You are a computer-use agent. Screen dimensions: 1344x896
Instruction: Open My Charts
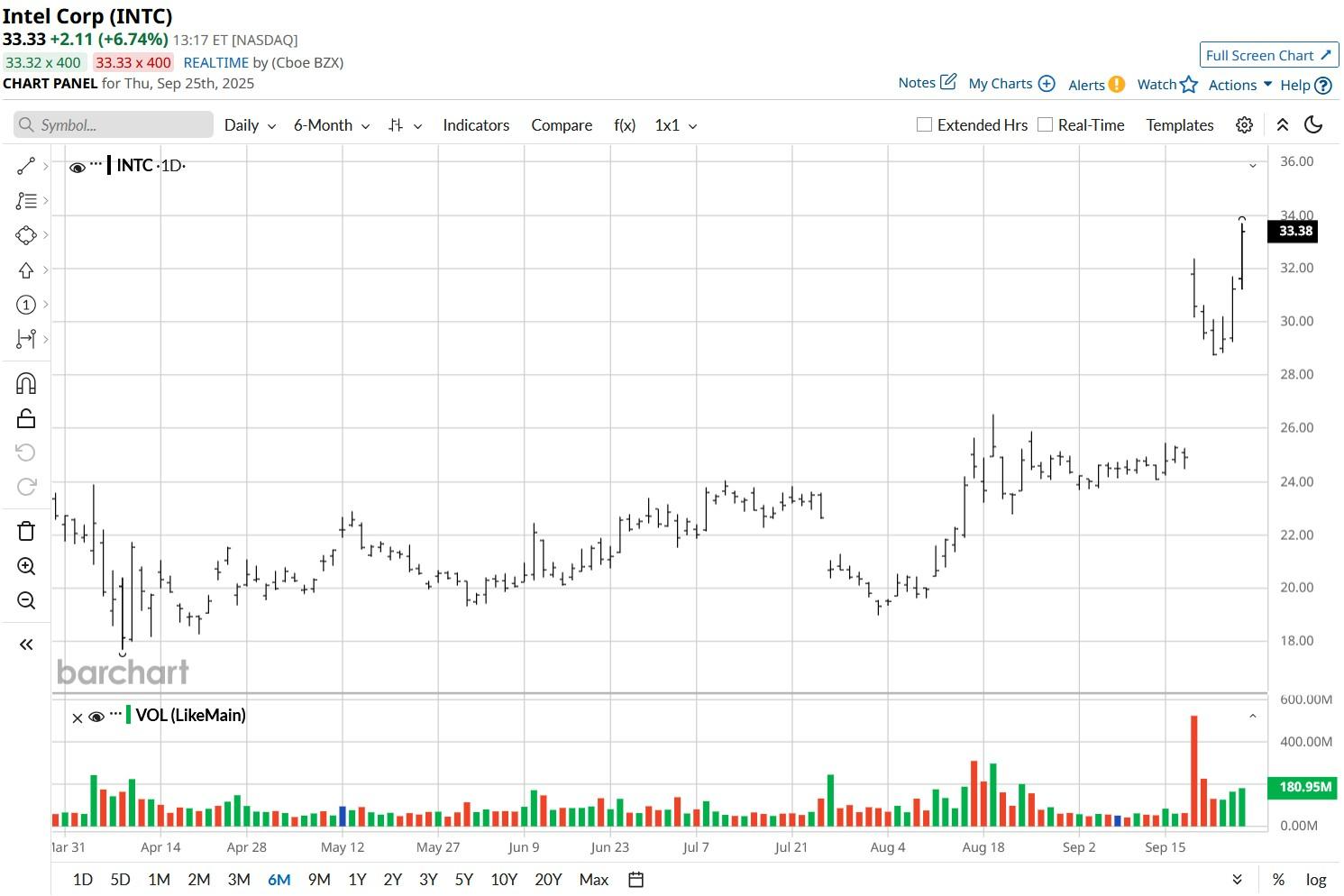click(x=1011, y=84)
